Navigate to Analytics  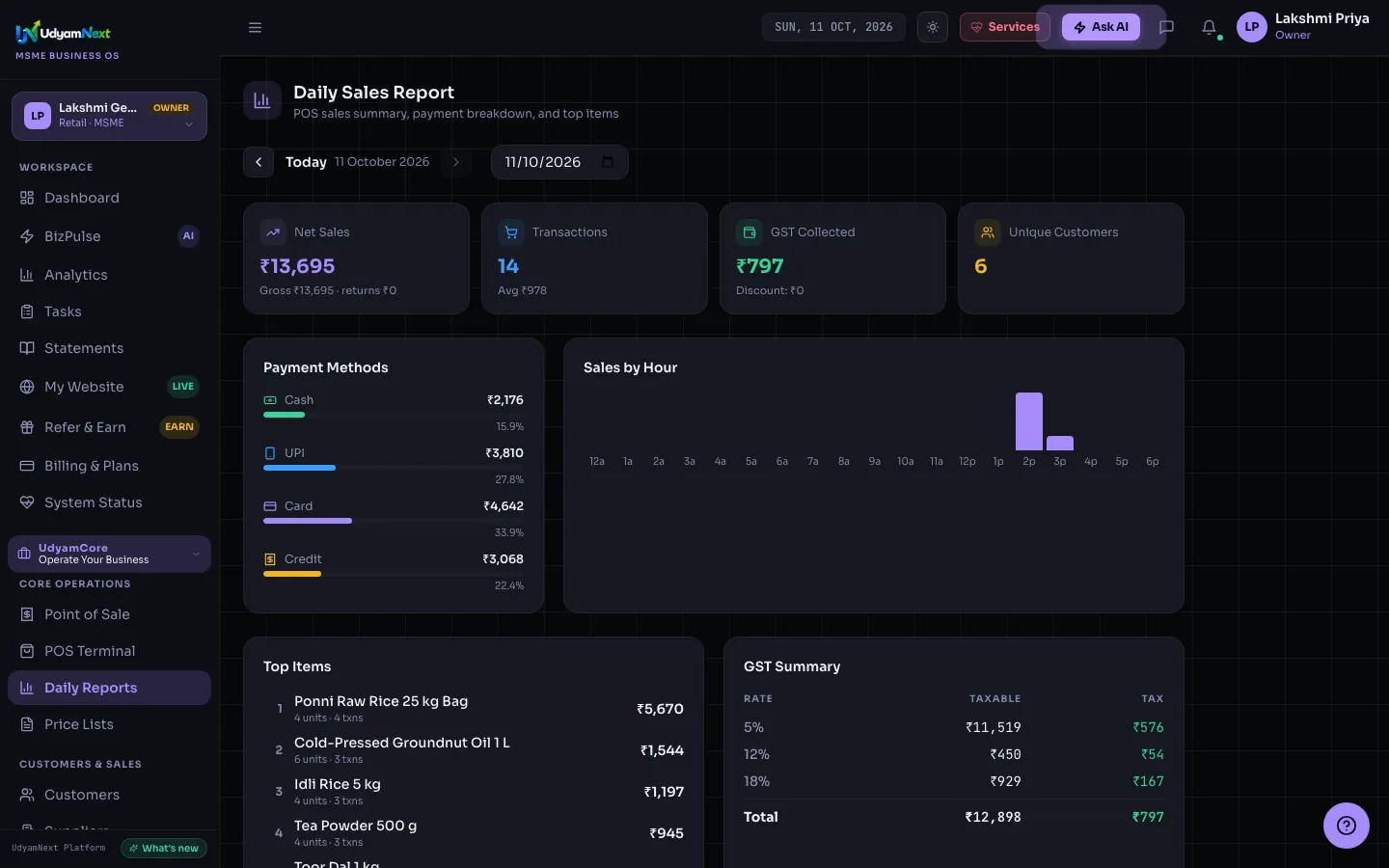(109, 275)
